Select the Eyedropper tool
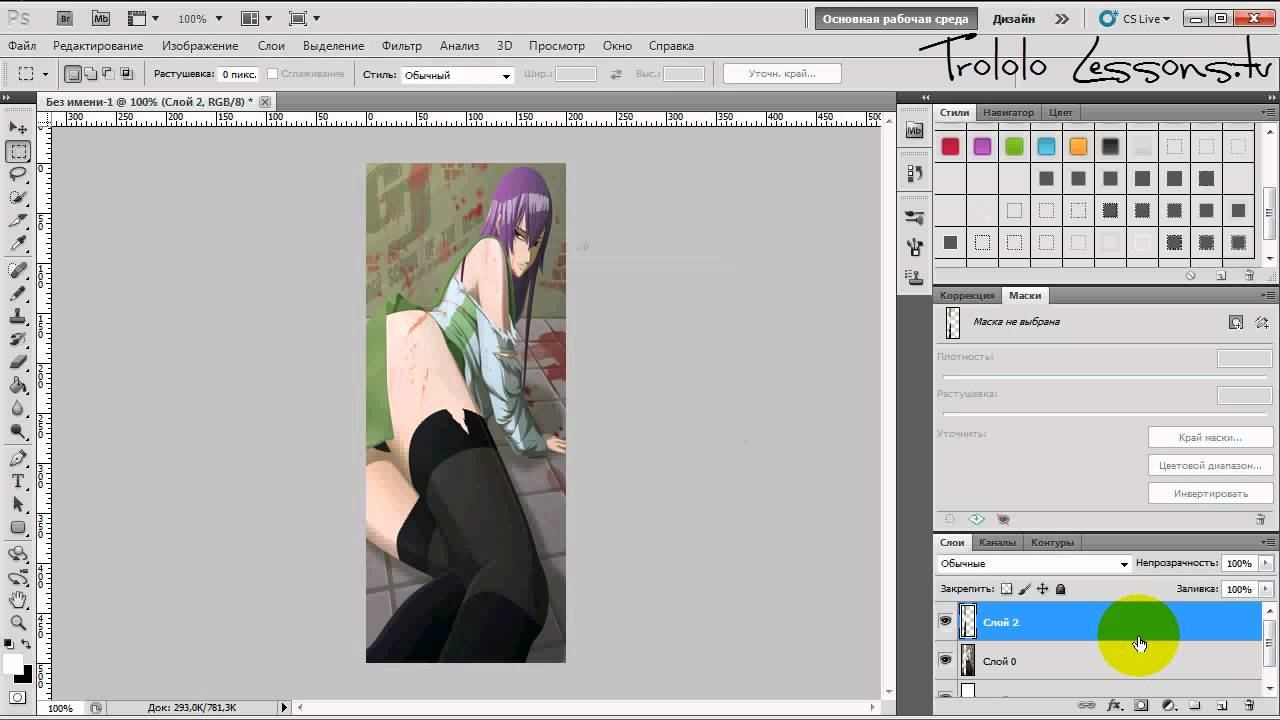 coord(18,243)
